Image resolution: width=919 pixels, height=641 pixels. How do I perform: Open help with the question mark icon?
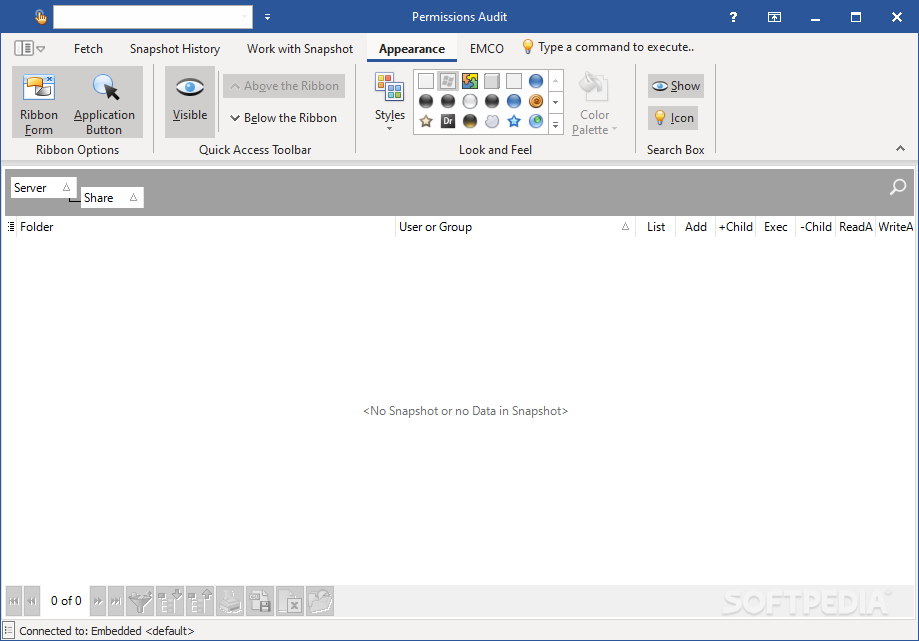[x=733, y=17]
